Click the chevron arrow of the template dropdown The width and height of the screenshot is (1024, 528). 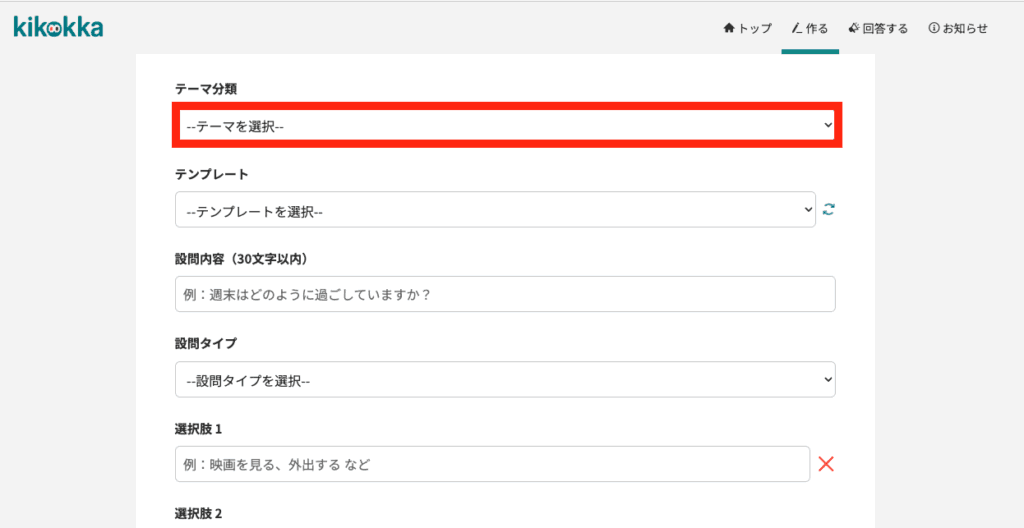pyautogui.click(x=808, y=209)
